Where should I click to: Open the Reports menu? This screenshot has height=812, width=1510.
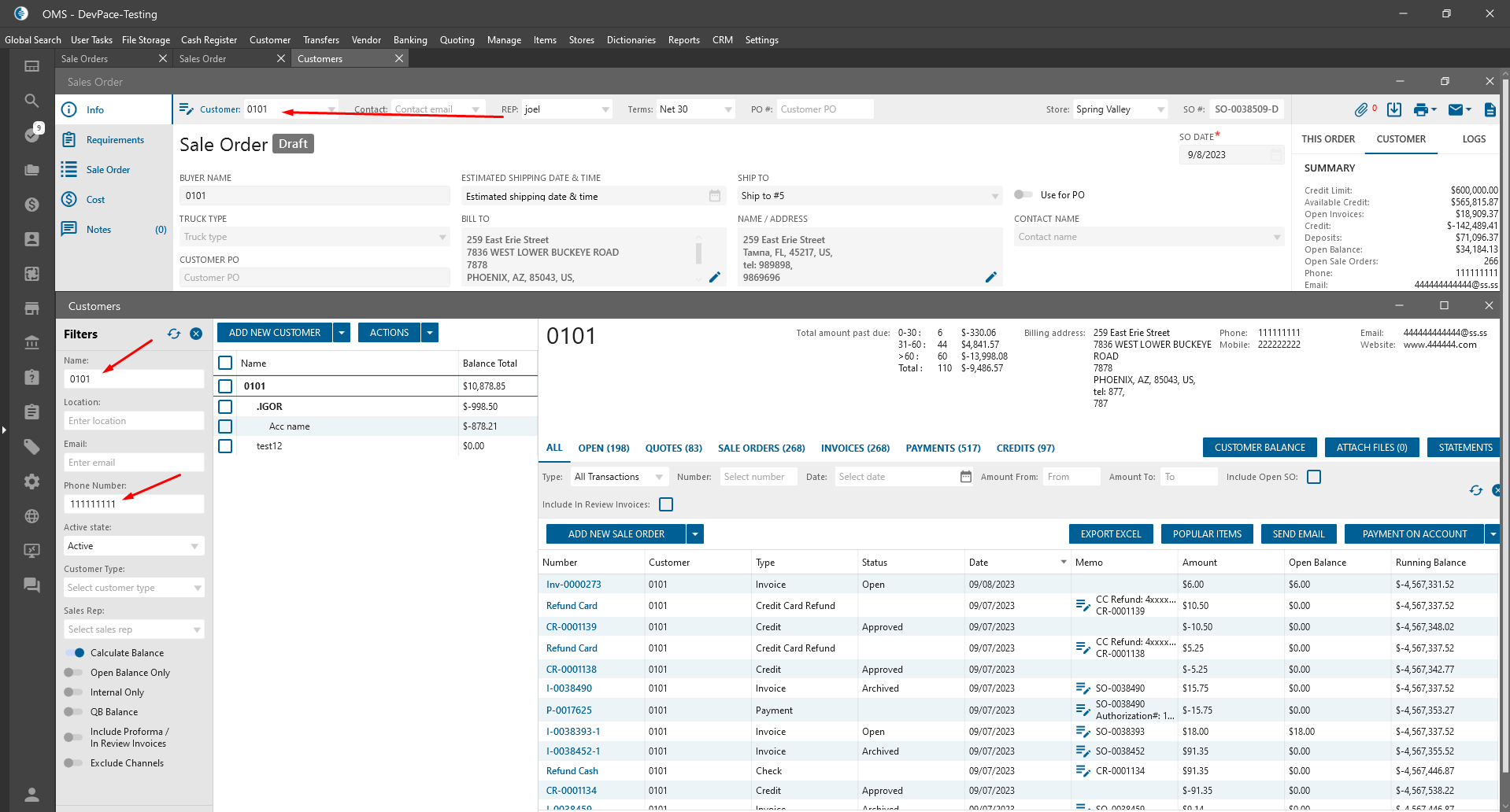pyautogui.click(x=683, y=40)
